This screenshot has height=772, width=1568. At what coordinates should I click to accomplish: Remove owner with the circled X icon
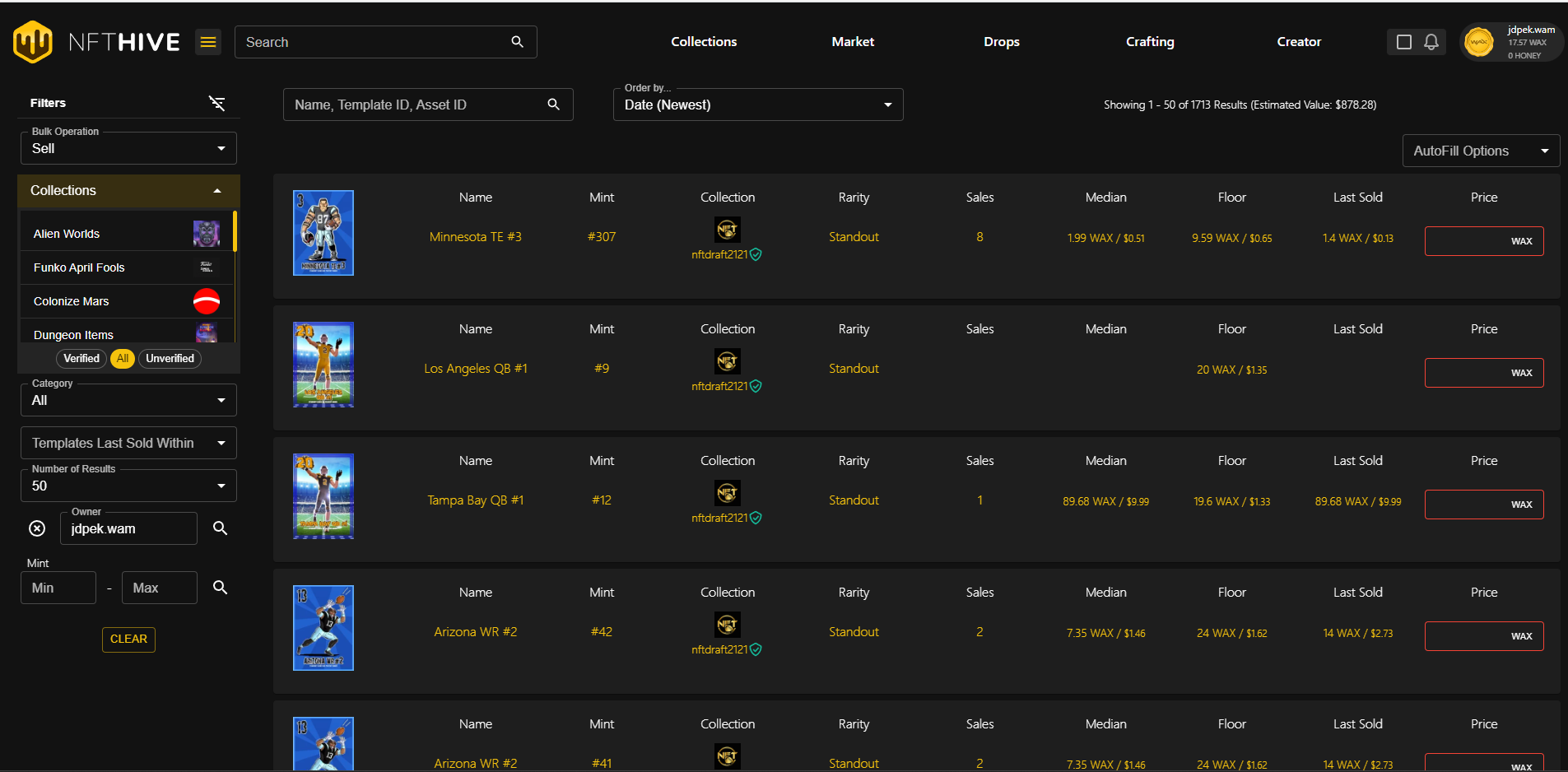[x=37, y=528]
